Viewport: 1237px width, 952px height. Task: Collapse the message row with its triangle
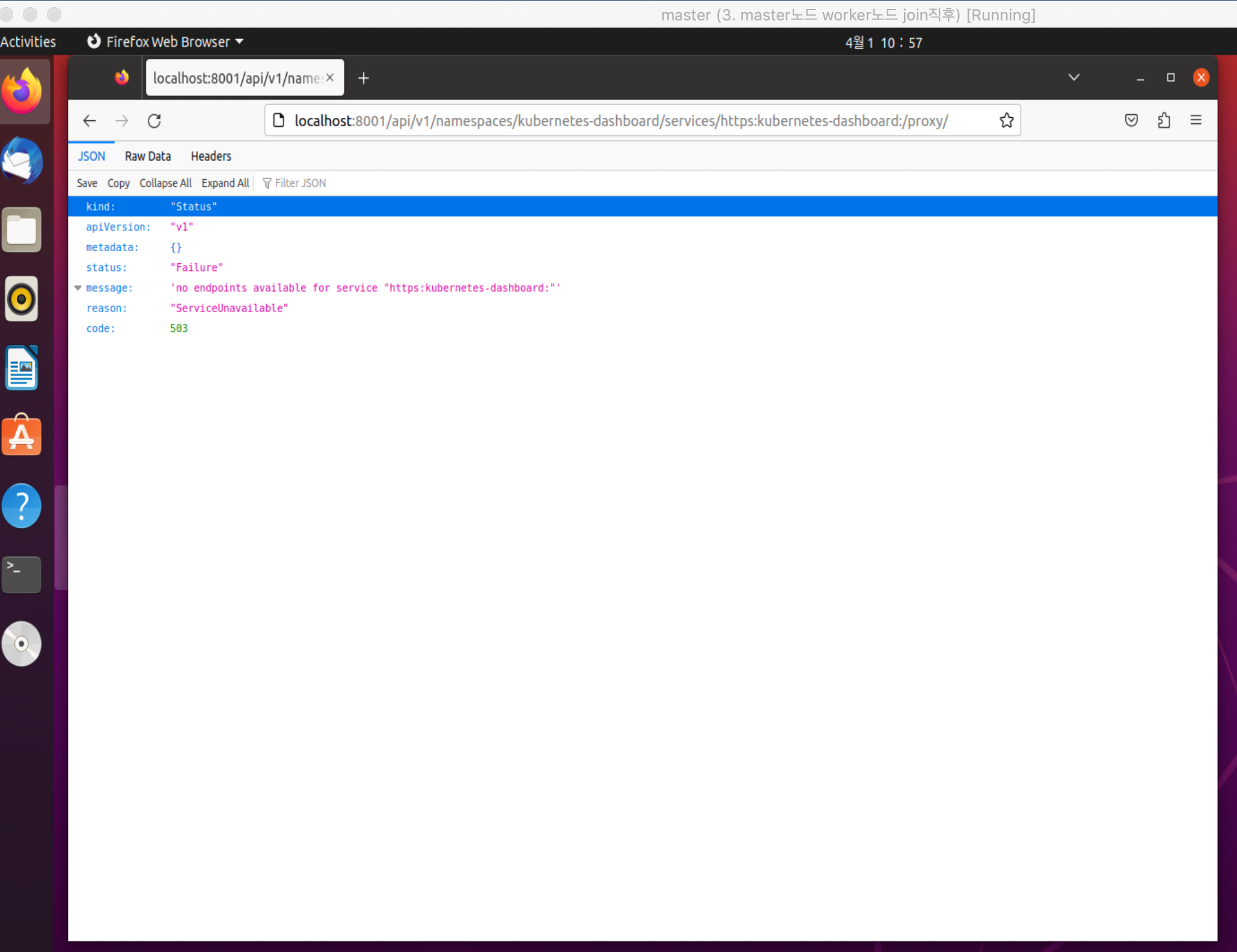78,288
